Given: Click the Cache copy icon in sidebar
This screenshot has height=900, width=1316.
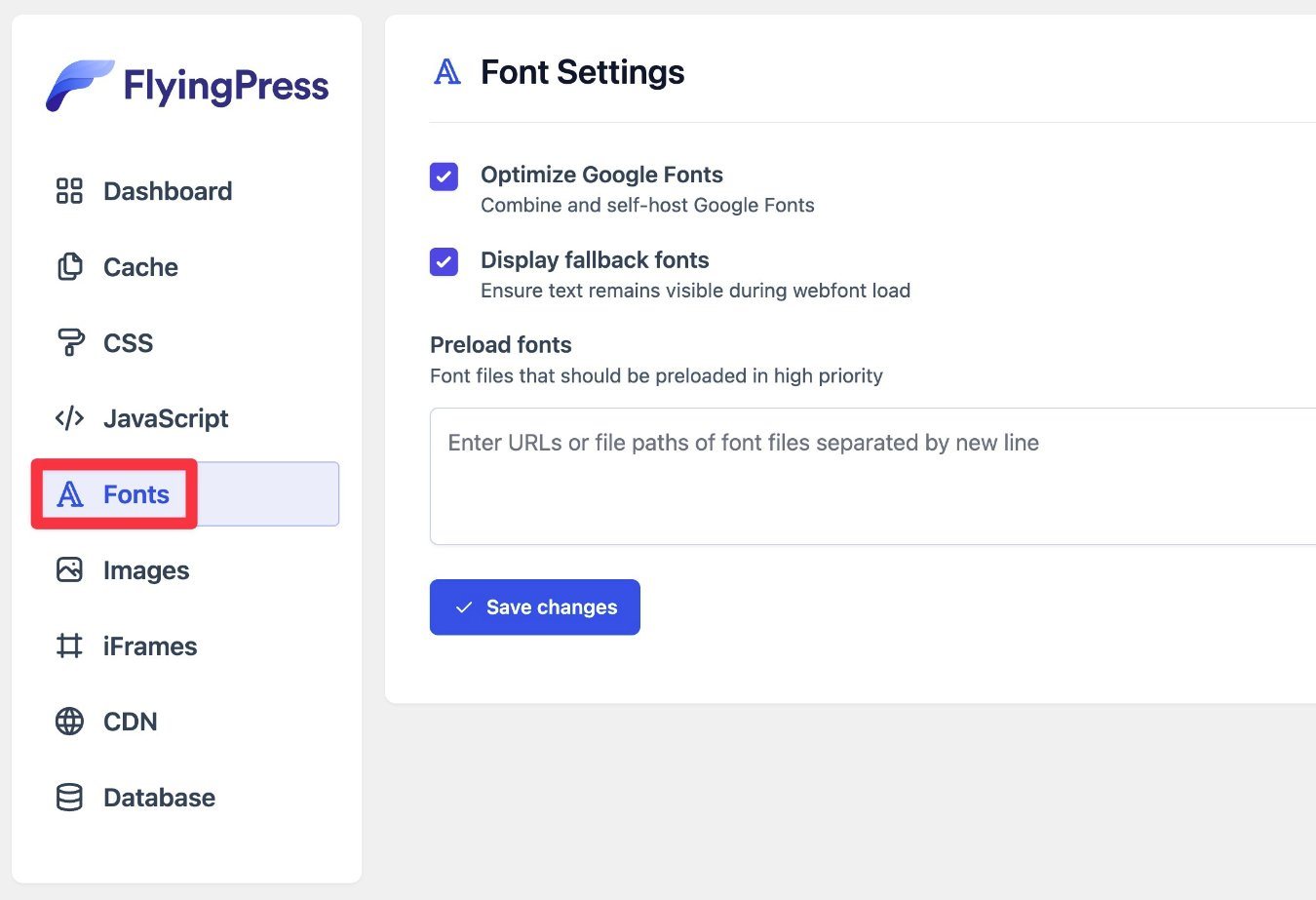Looking at the screenshot, I should point(69,267).
